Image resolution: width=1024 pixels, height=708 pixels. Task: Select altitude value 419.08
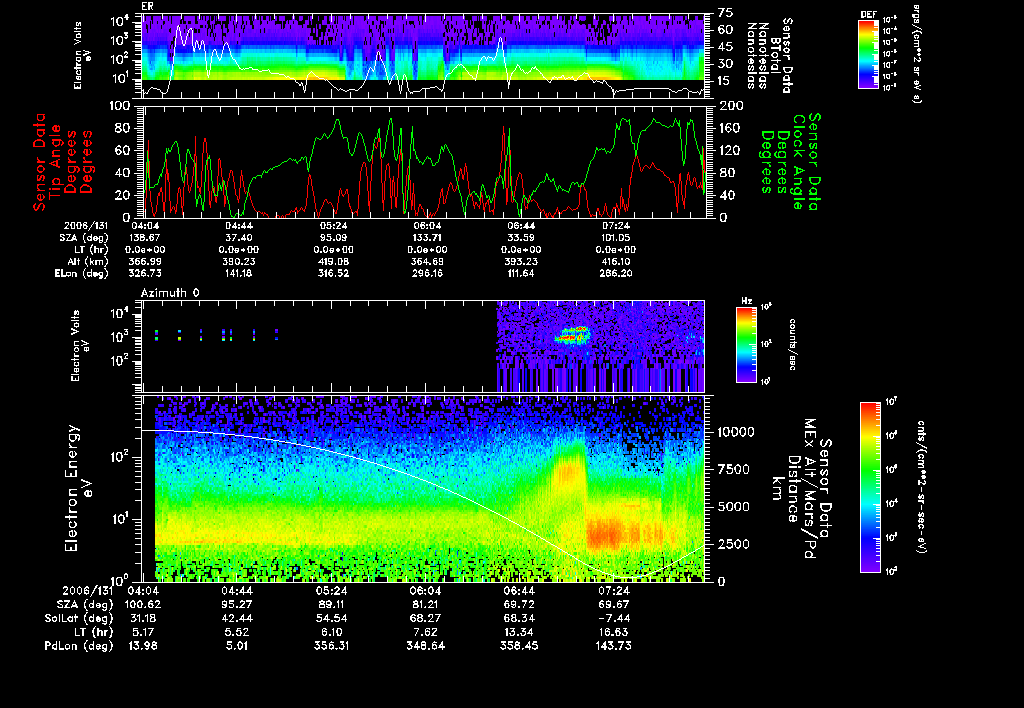(x=333, y=261)
